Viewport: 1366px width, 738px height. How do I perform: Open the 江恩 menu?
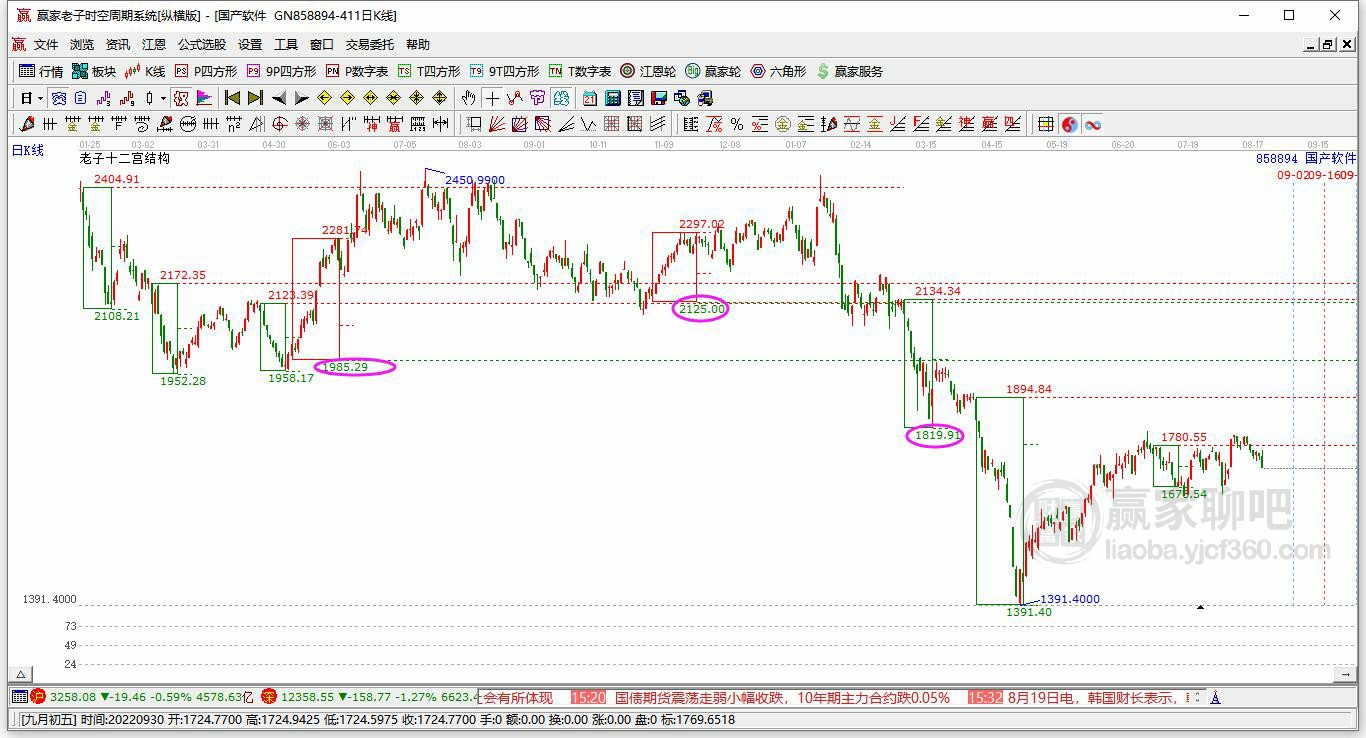154,45
